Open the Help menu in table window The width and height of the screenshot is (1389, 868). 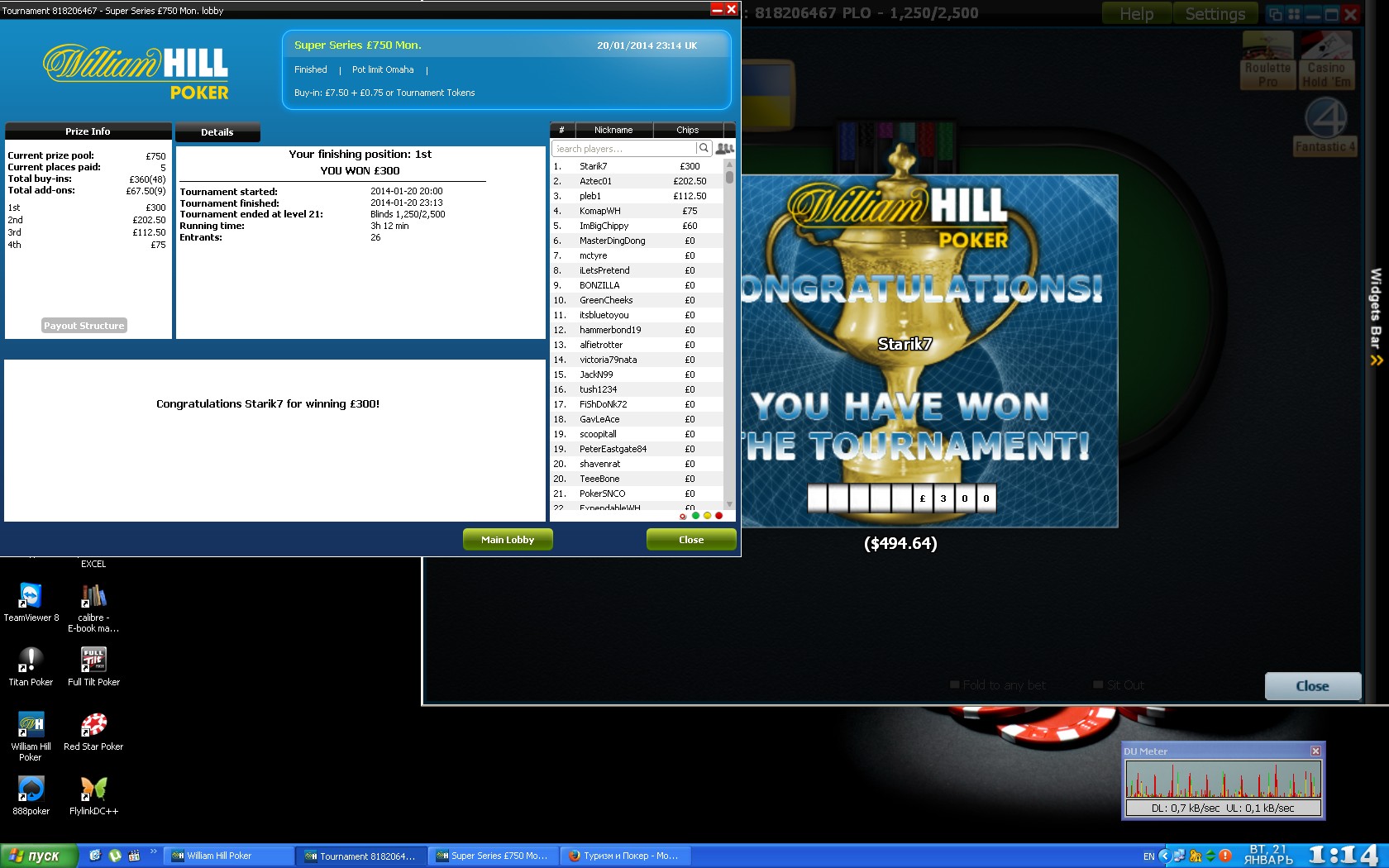click(x=1137, y=14)
